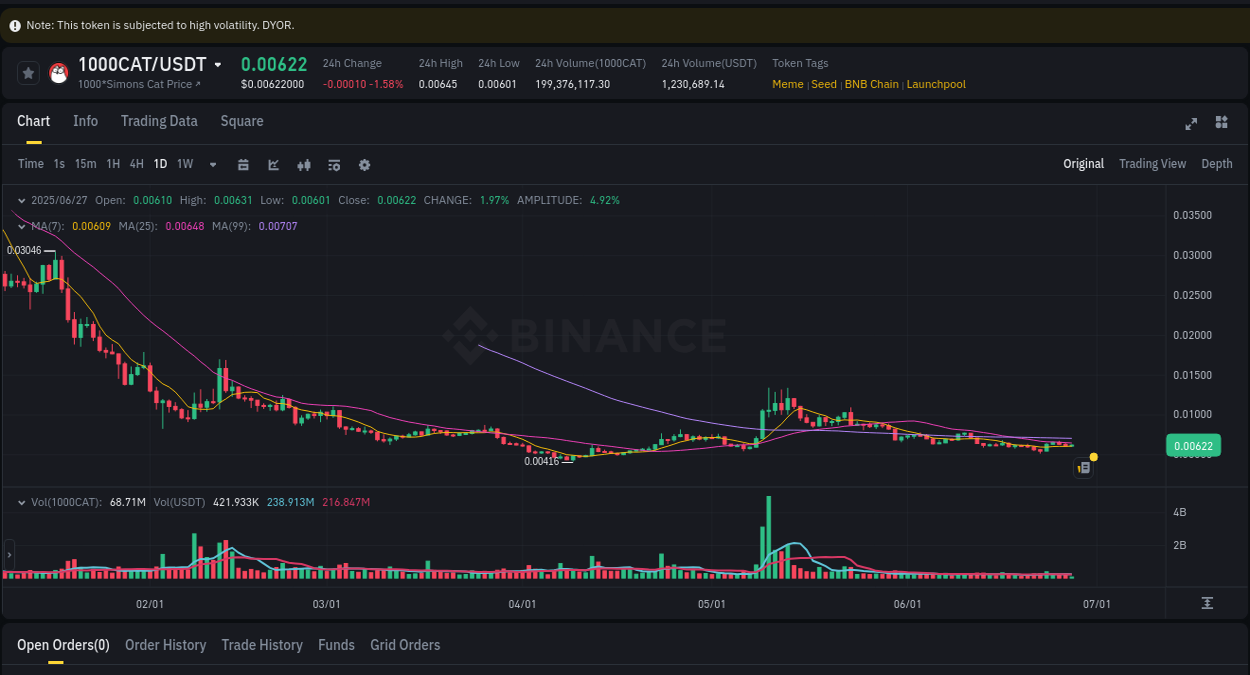This screenshot has height=675, width=1250.
Task: Click the date range calendar icon in toolbar
Action: click(243, 164)
